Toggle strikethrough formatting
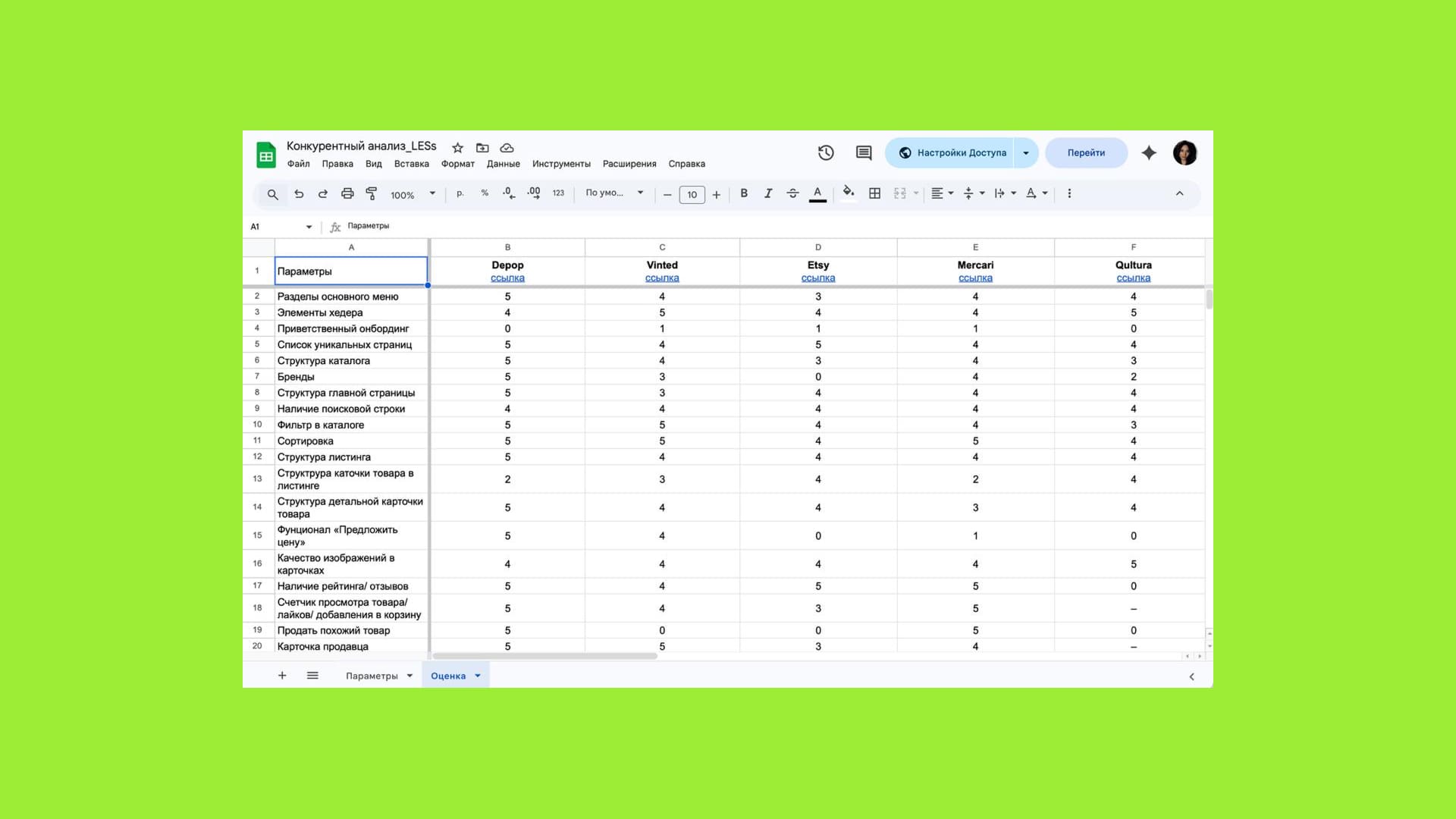 pyautogui.click(x=792, y=193)
